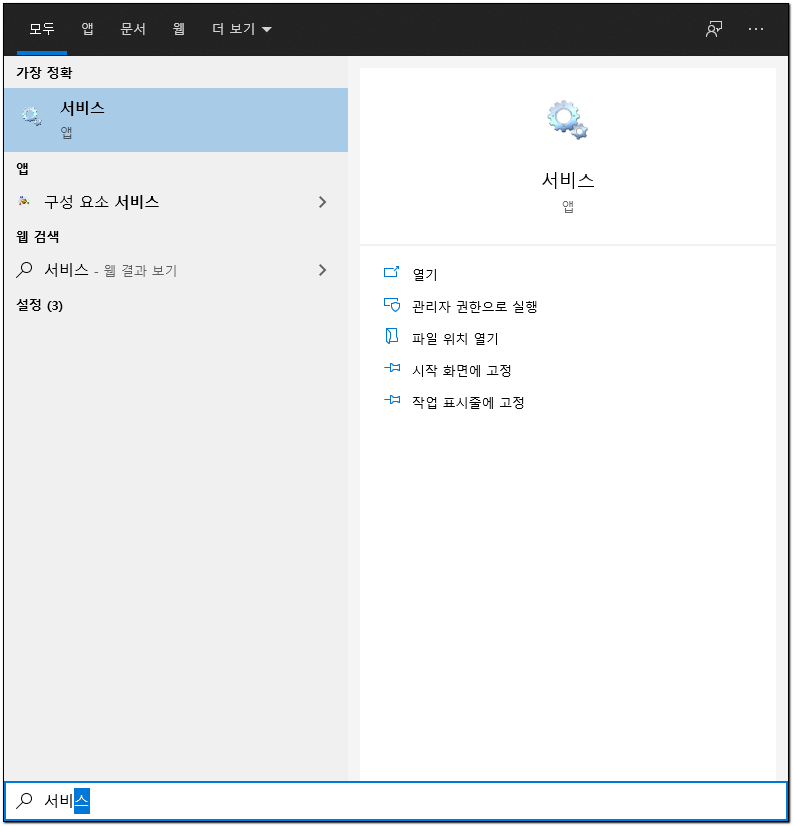Screen dimensions: 793x826
Task: Click the large 서비스 gear icon in preview pane
Action: [x=567, y=120]
